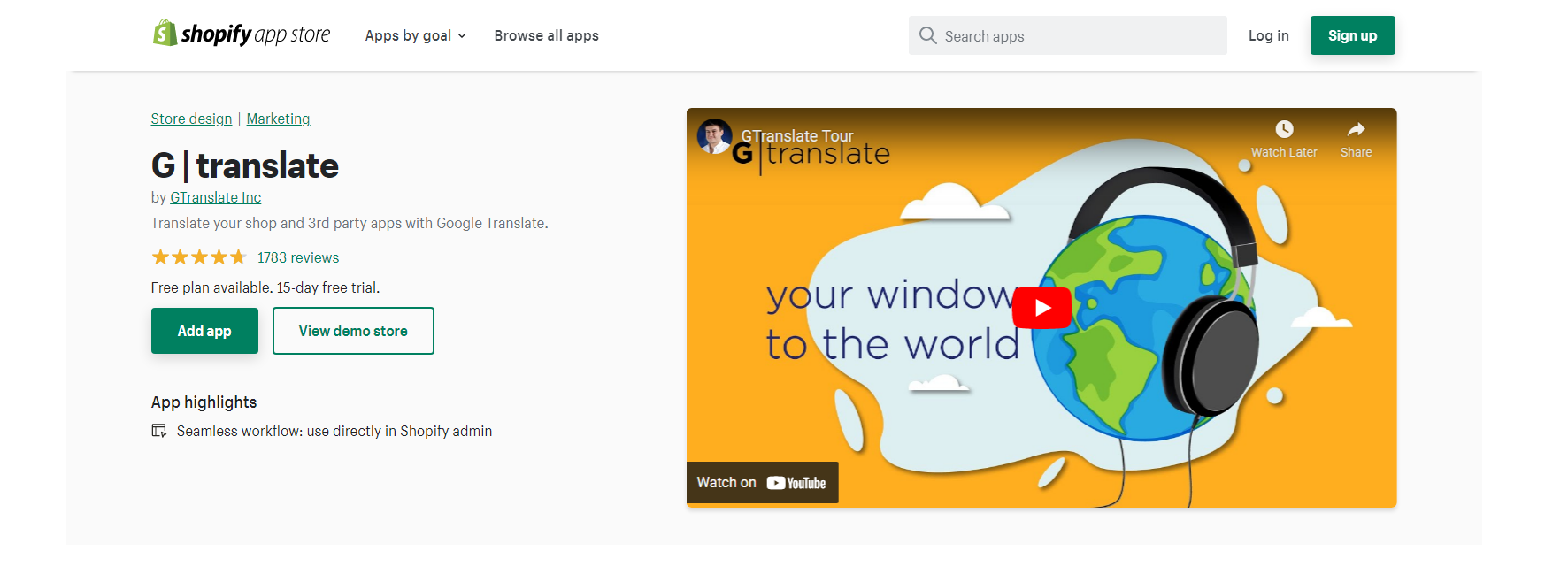Click the Sign up button
1568x582 pixels.
click(1352, 35)
